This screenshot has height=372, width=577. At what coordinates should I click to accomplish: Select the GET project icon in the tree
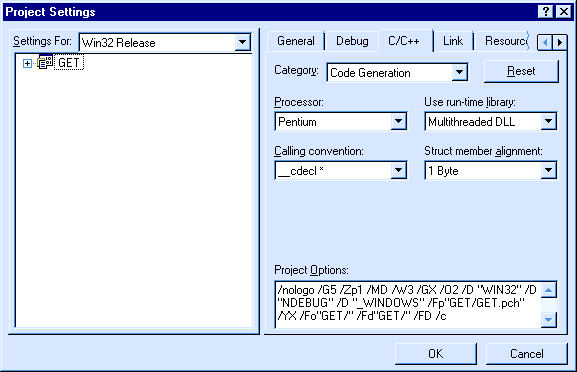45,63
